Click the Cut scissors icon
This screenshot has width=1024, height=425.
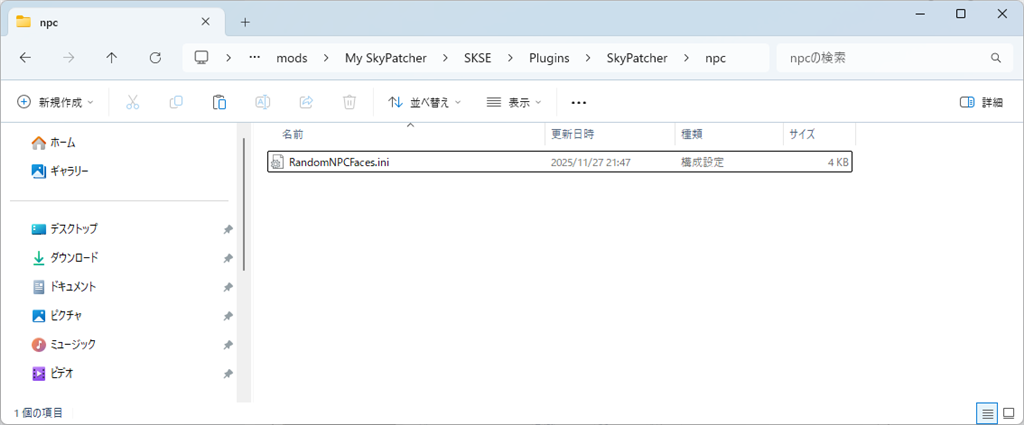[x=132, y=102]
